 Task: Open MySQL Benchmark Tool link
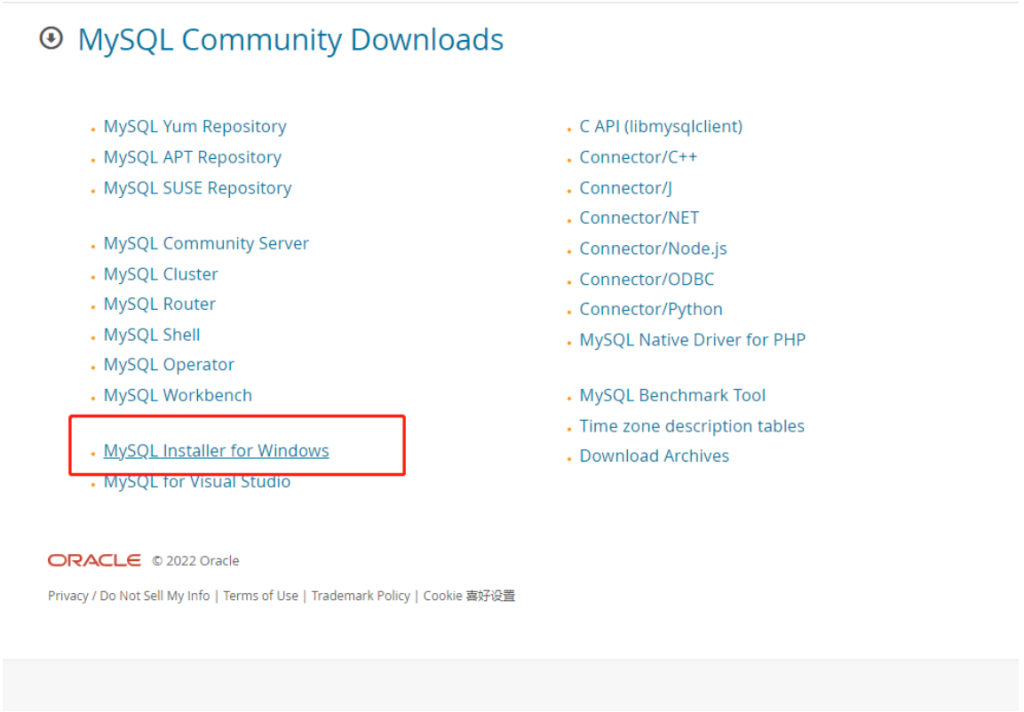click(x=673, y=395)
